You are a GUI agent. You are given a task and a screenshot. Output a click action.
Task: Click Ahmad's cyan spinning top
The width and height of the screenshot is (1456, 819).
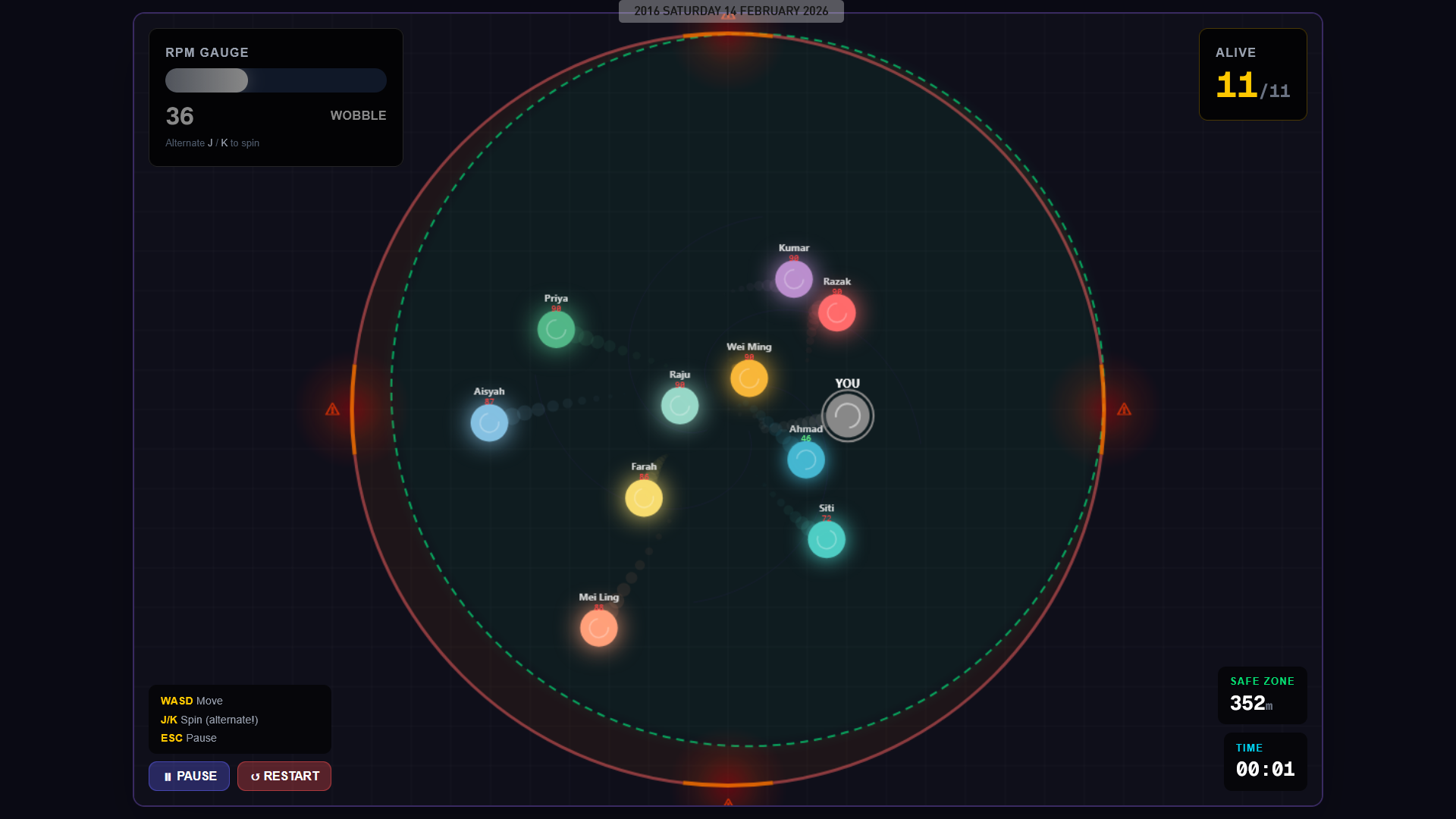click(805, 460)
